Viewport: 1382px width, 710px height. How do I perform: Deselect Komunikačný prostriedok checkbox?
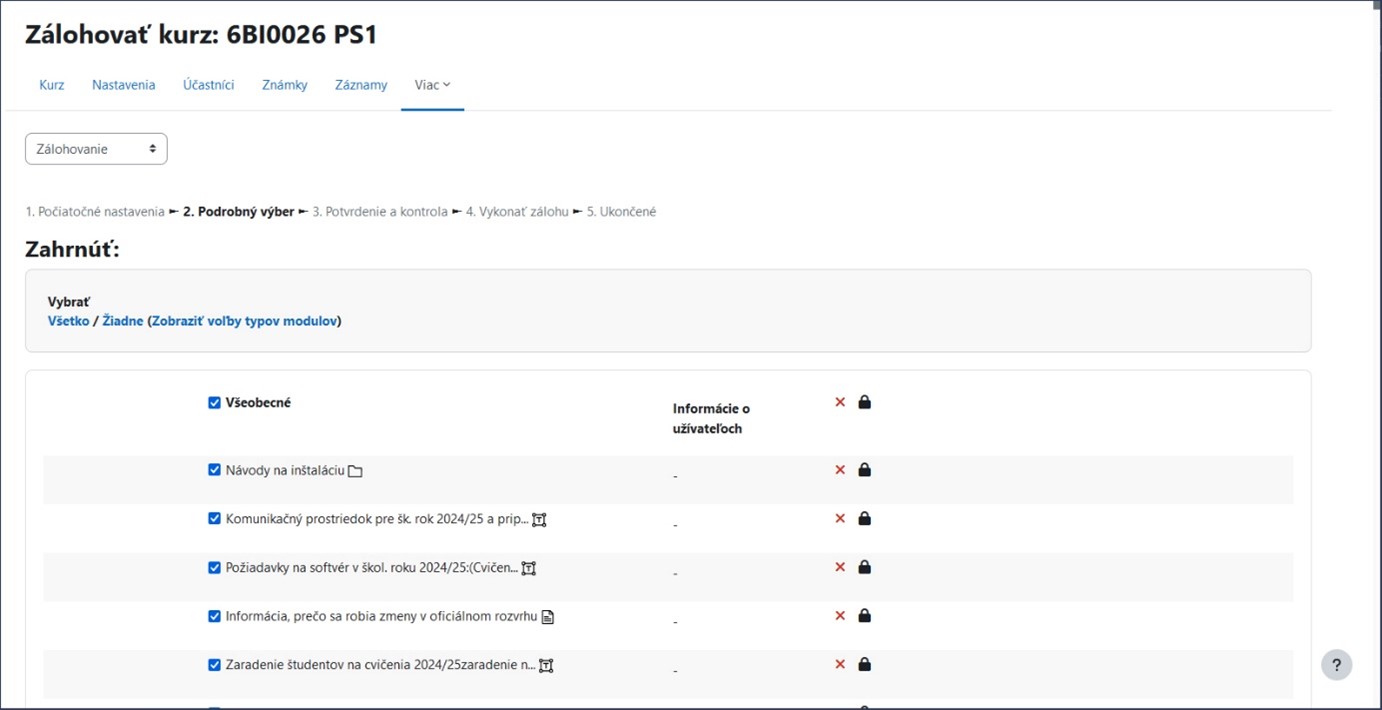click(214, 519)
